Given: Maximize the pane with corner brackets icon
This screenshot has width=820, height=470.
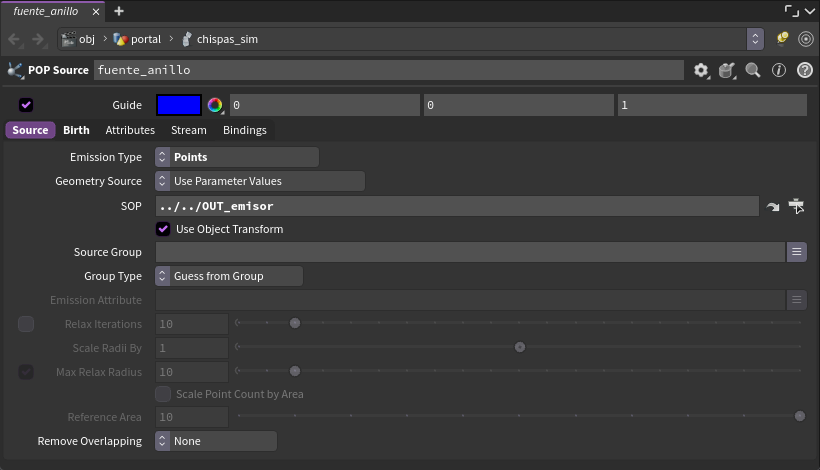Looking at the screenshot, I should (x=792, y=11).
